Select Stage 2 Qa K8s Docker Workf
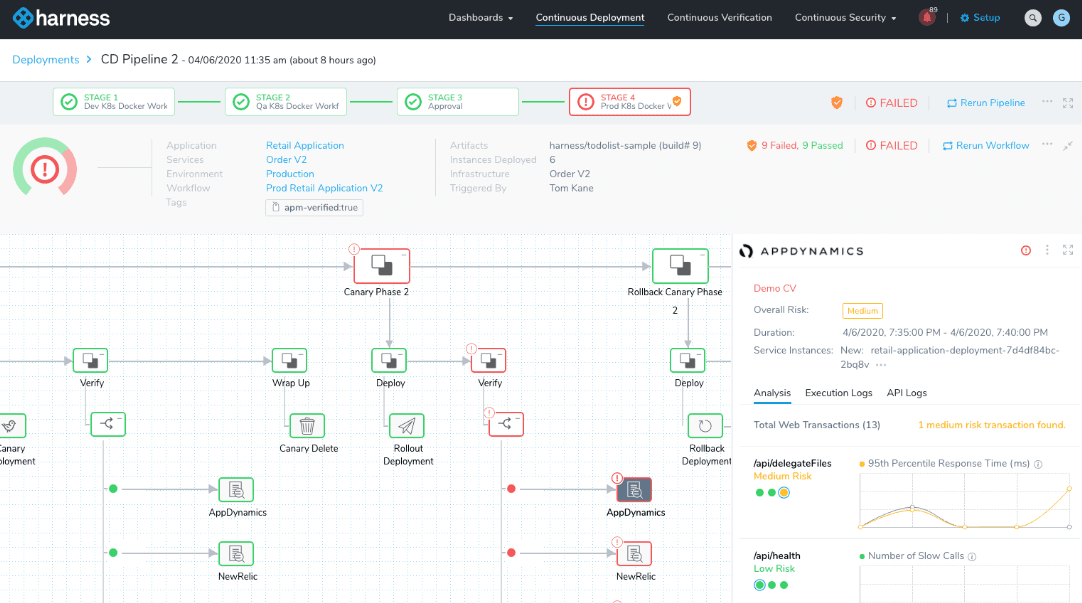The width and height of the screenshot is (1082, 603). point(286,102)
